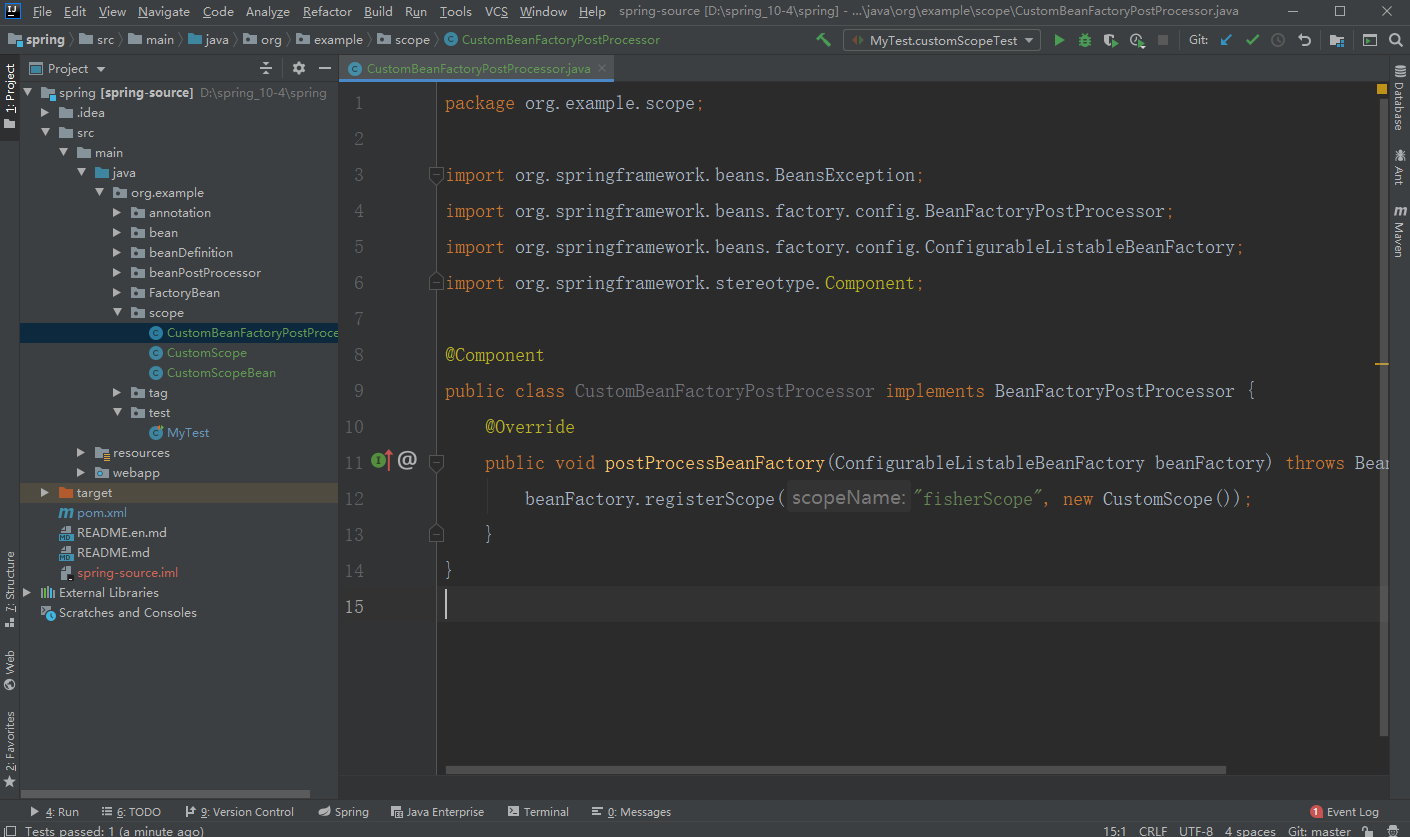Start debugging with the bug icon
1410x837 pixels.
point(1085,41)
